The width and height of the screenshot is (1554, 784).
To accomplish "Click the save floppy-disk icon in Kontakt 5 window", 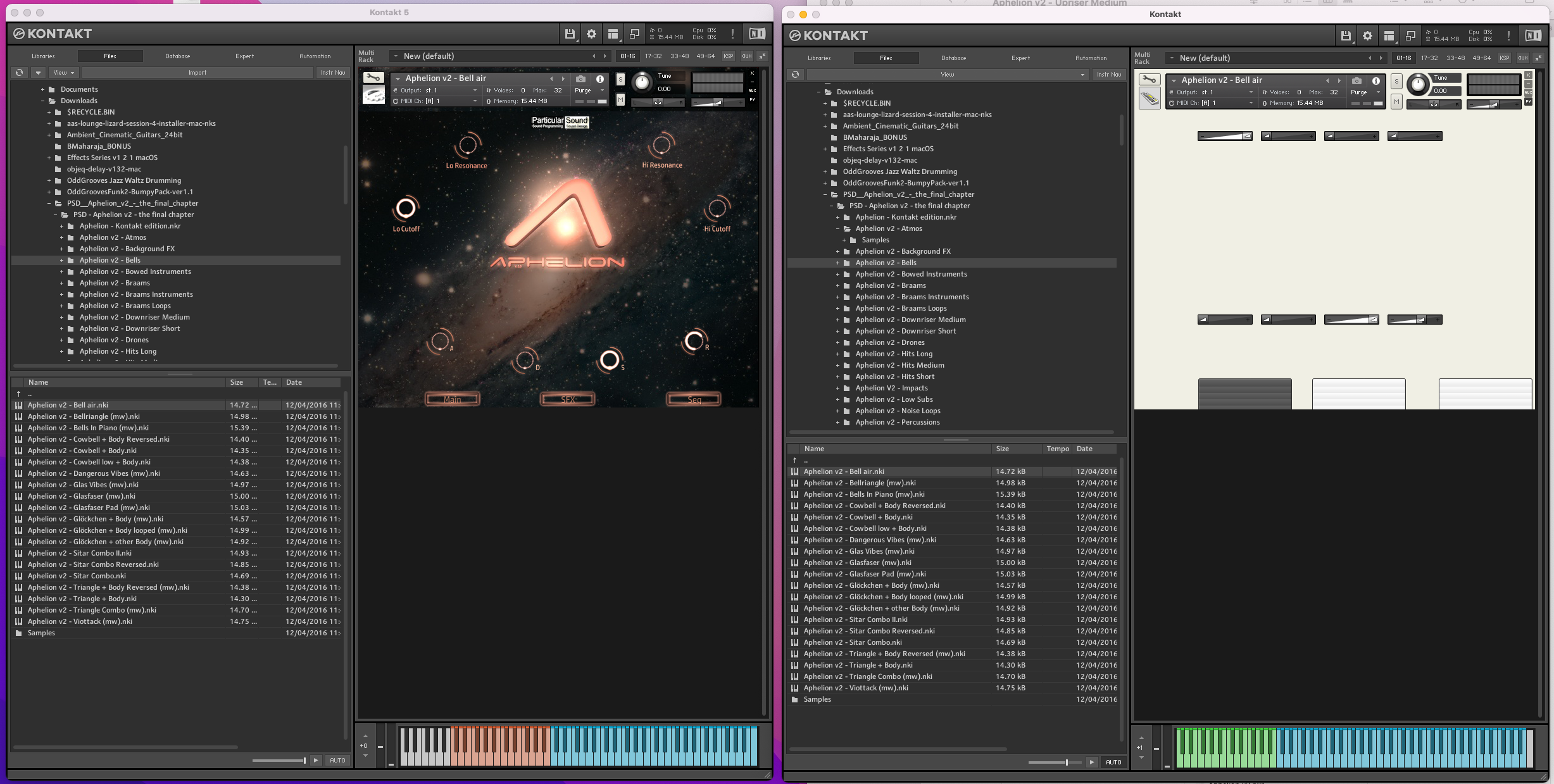I will tap(569, 34).
